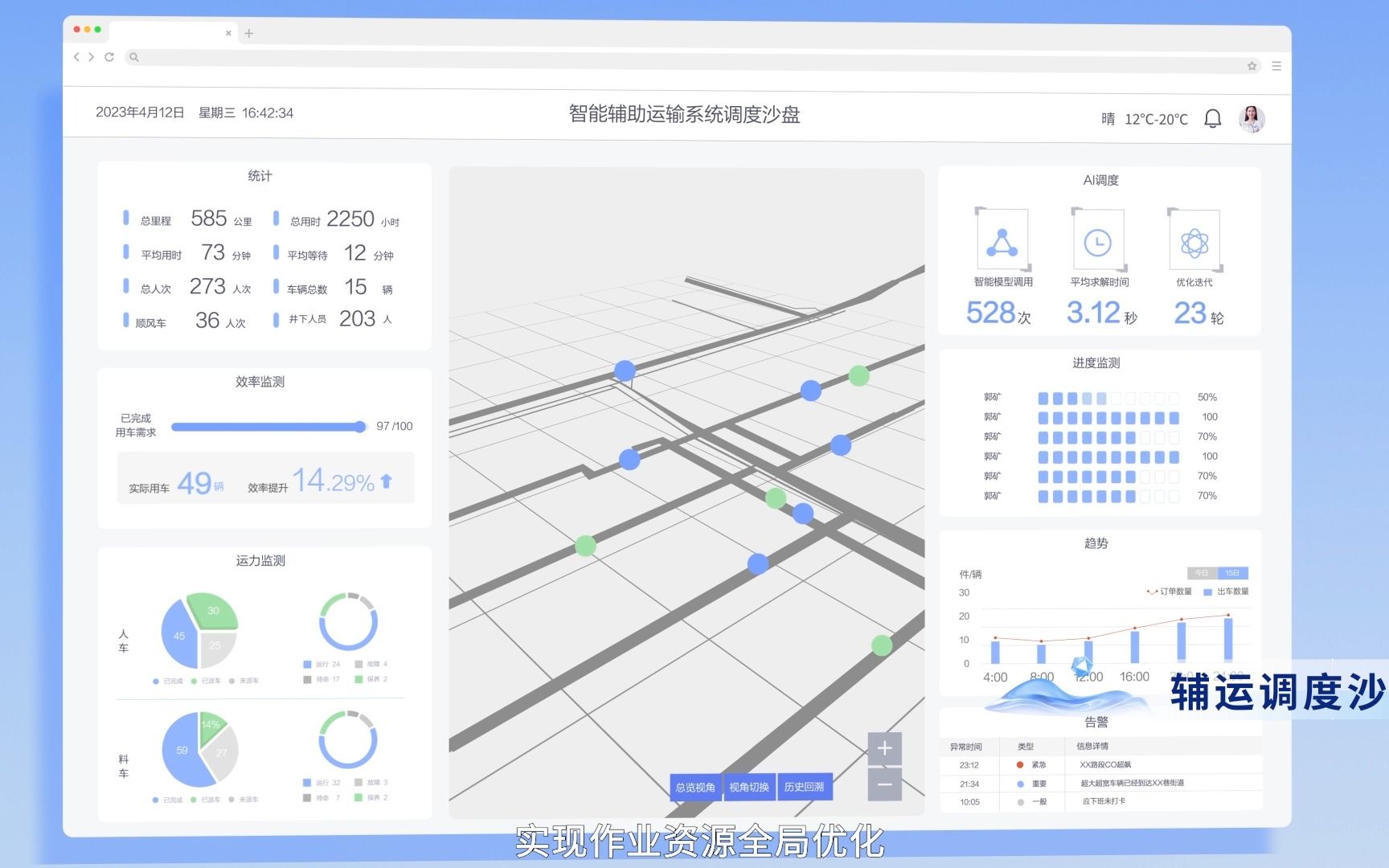This screenshot has width=1389, height=868.
Task: Reload the page with refresh icon
Action: [109, 56]
